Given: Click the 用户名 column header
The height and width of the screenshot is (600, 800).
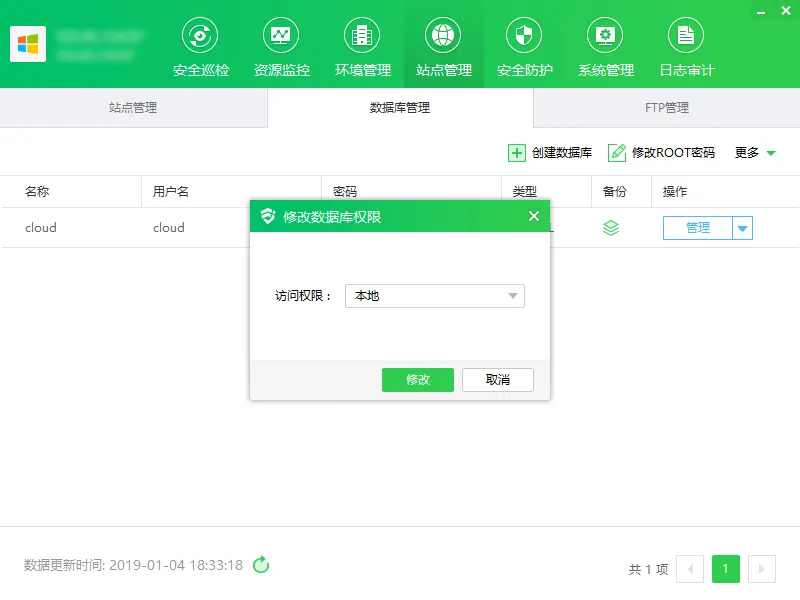Looking at the screenshot, I should tap(170, 192).
